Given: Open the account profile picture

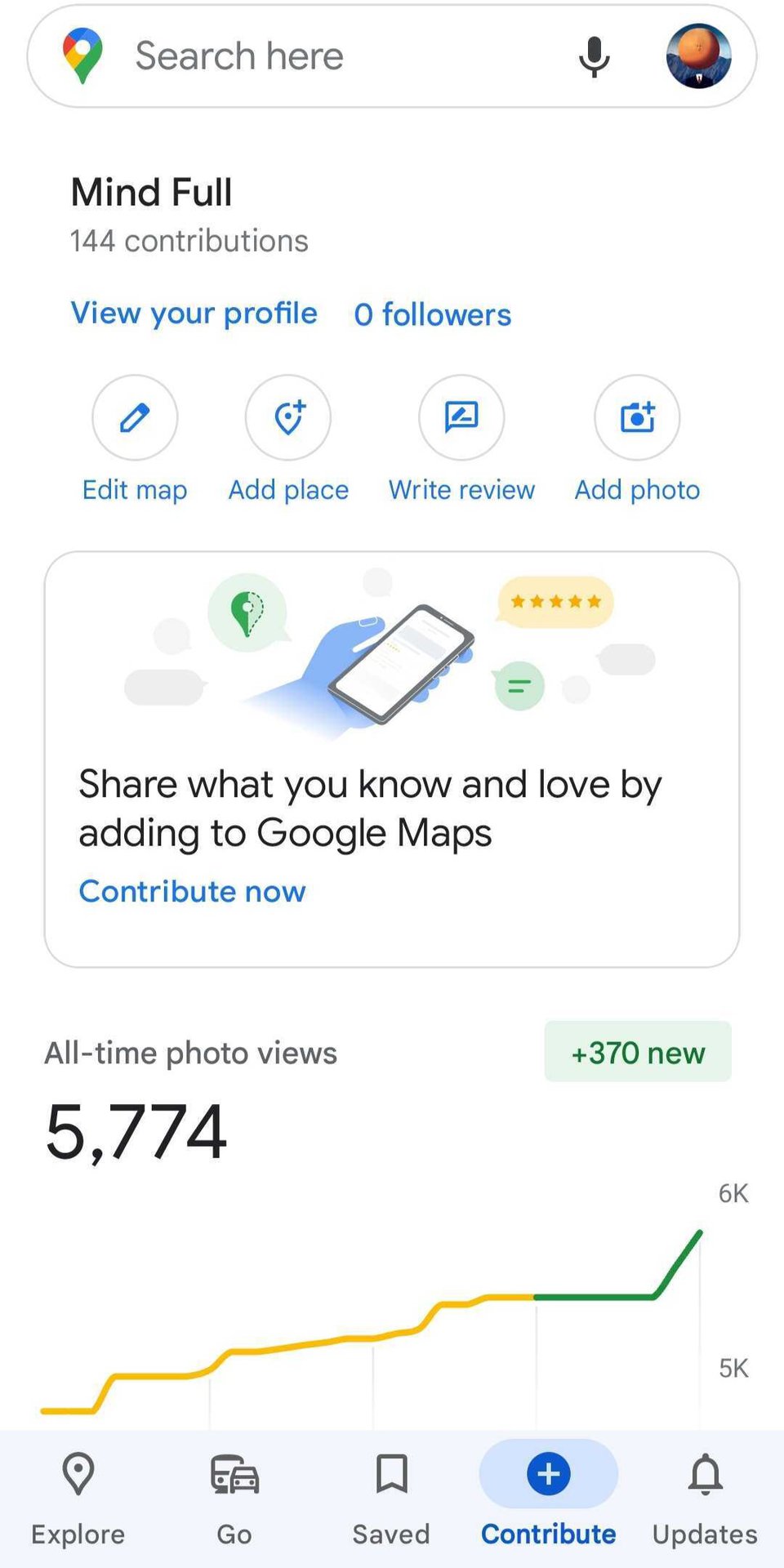Looking at the screenshot, I should pyautogui.click(x=698, y=56).
